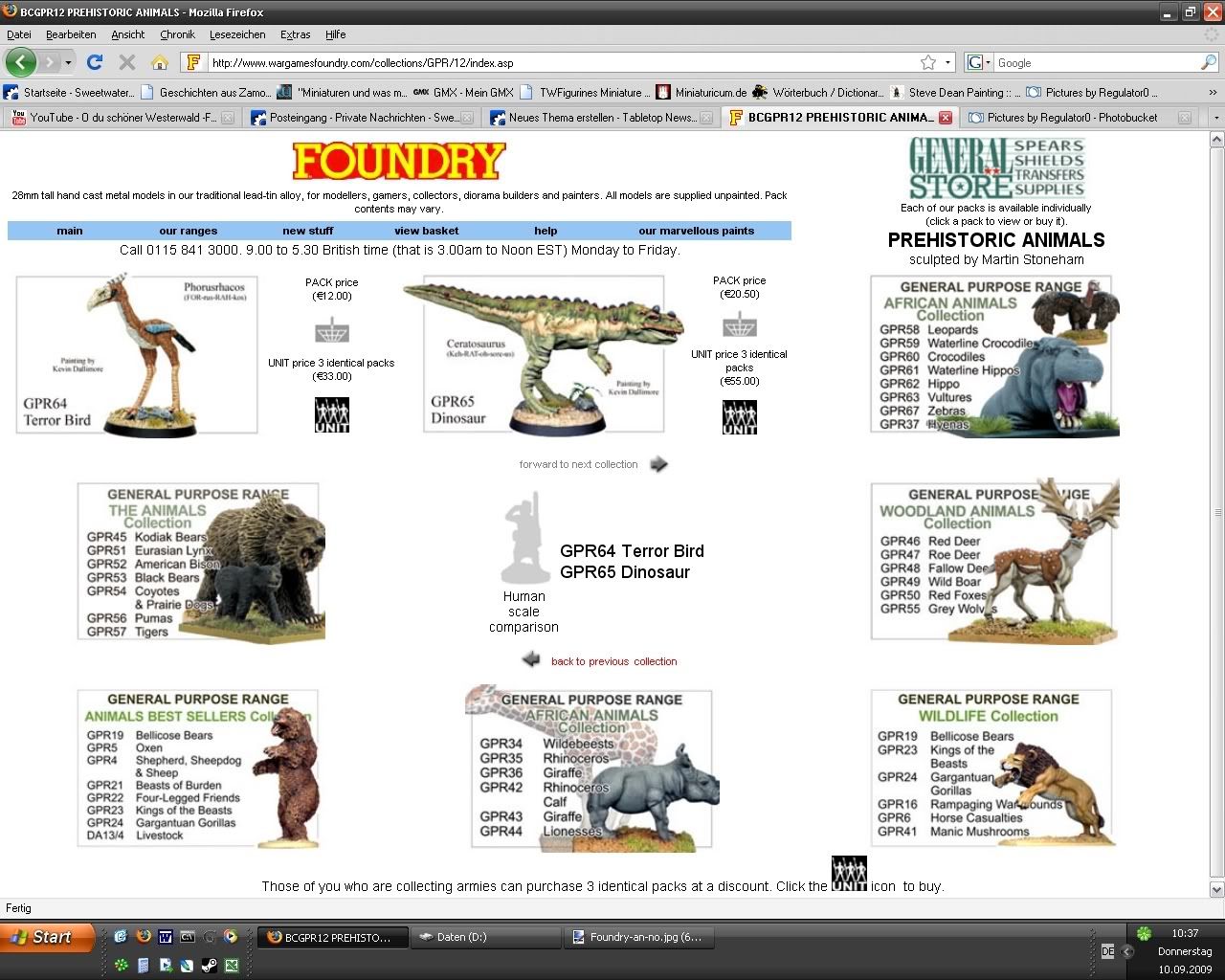Click the Windows Start button
This screenshot has height=980, width=1225.
pyautogui.click(x=48, y=938)
